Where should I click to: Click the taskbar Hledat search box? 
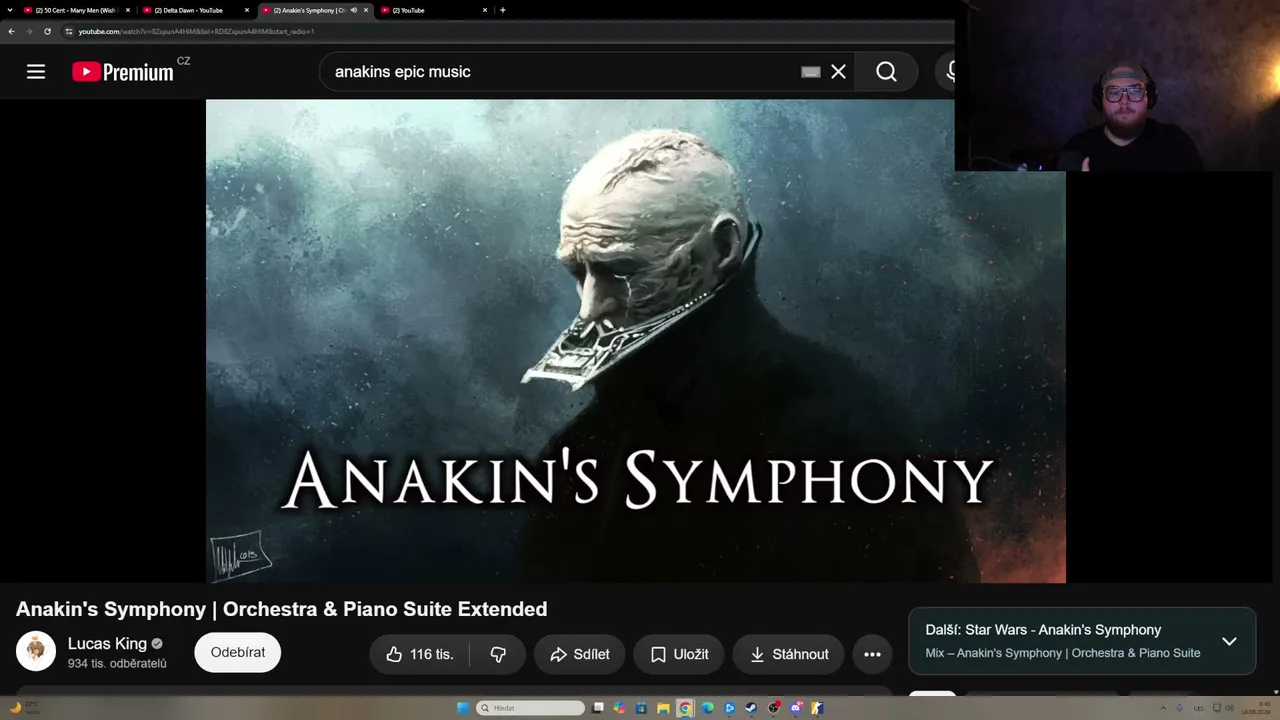[530, 708]
